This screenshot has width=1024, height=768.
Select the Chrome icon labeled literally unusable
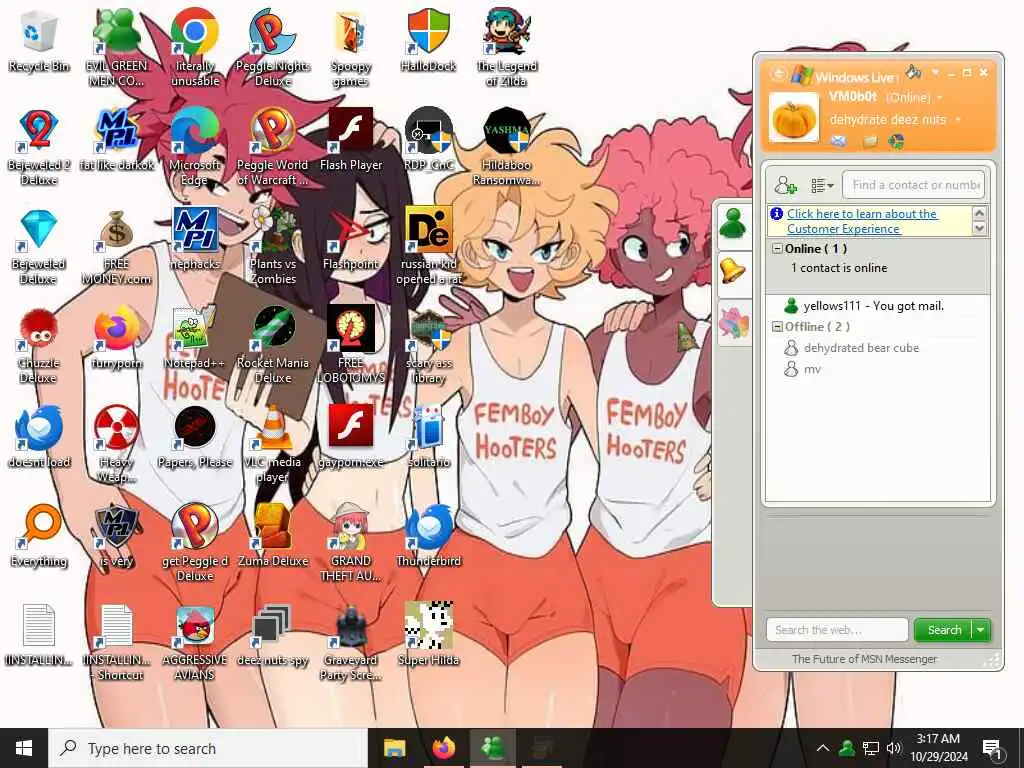(x=195, y=47)
